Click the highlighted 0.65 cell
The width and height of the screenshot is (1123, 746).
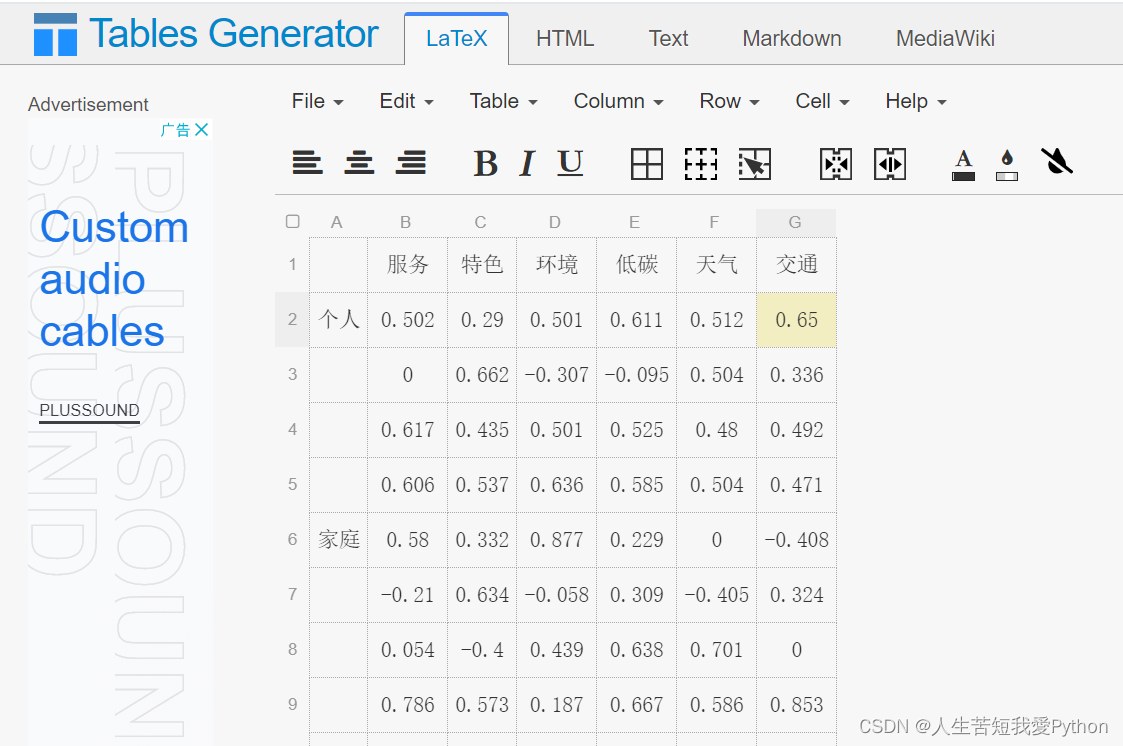pyautogui.click(x=796, y=319)
